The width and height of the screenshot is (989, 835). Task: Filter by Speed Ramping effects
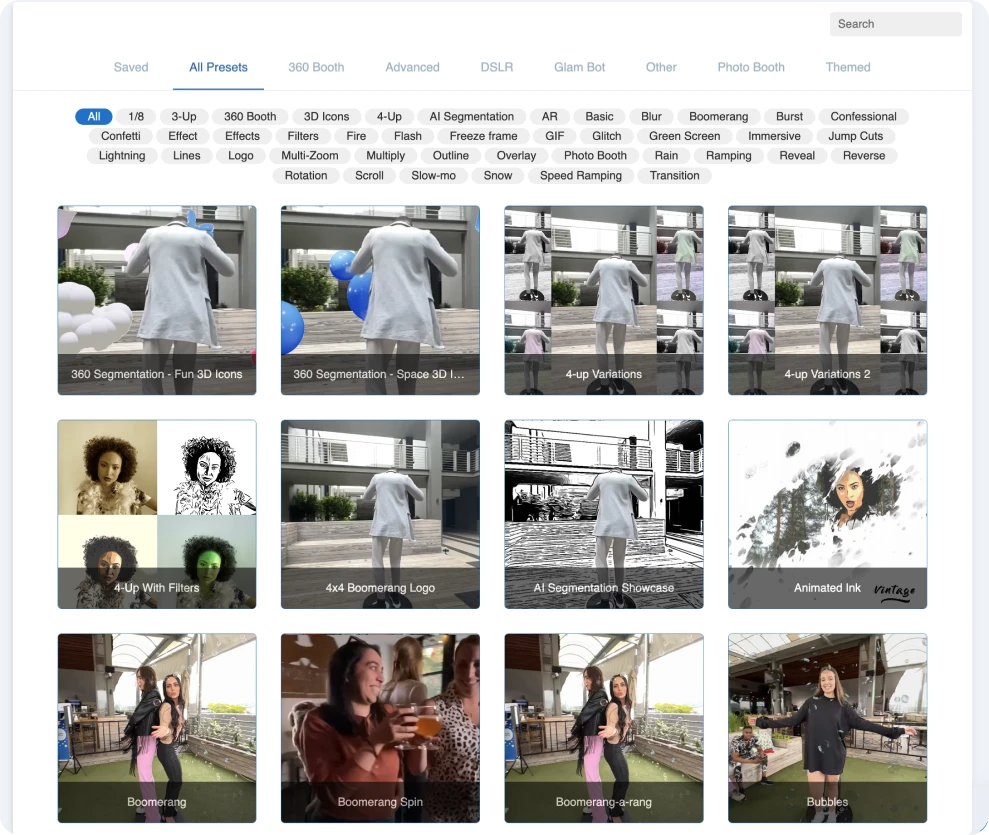(580, 175)
